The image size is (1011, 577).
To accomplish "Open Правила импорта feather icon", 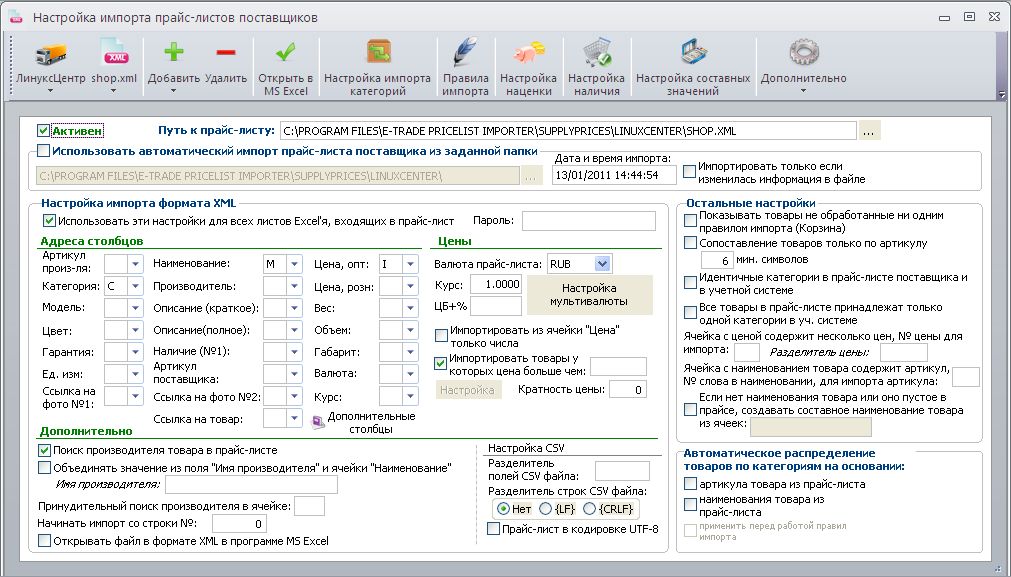I will (465, 52).
